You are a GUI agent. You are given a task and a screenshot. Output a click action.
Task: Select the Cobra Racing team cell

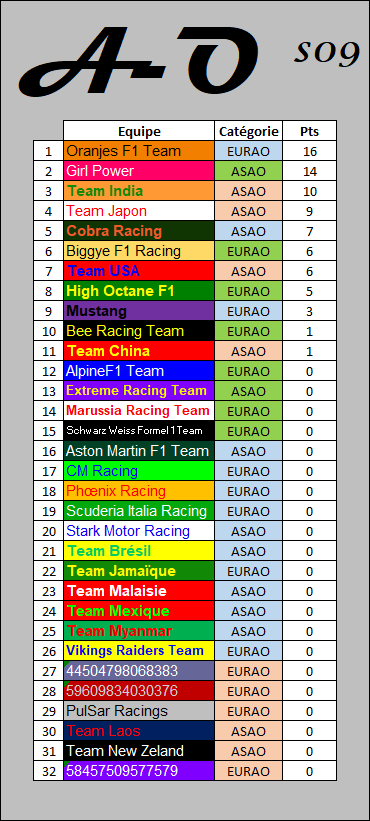click(139, 231)
